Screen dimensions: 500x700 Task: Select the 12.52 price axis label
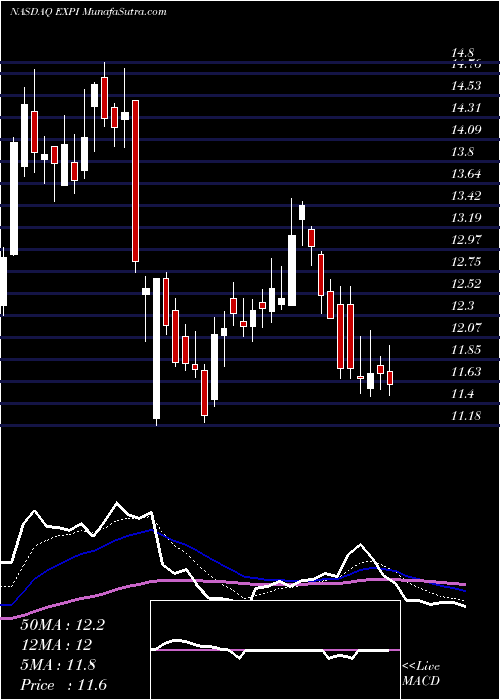(x=466, y=283)
